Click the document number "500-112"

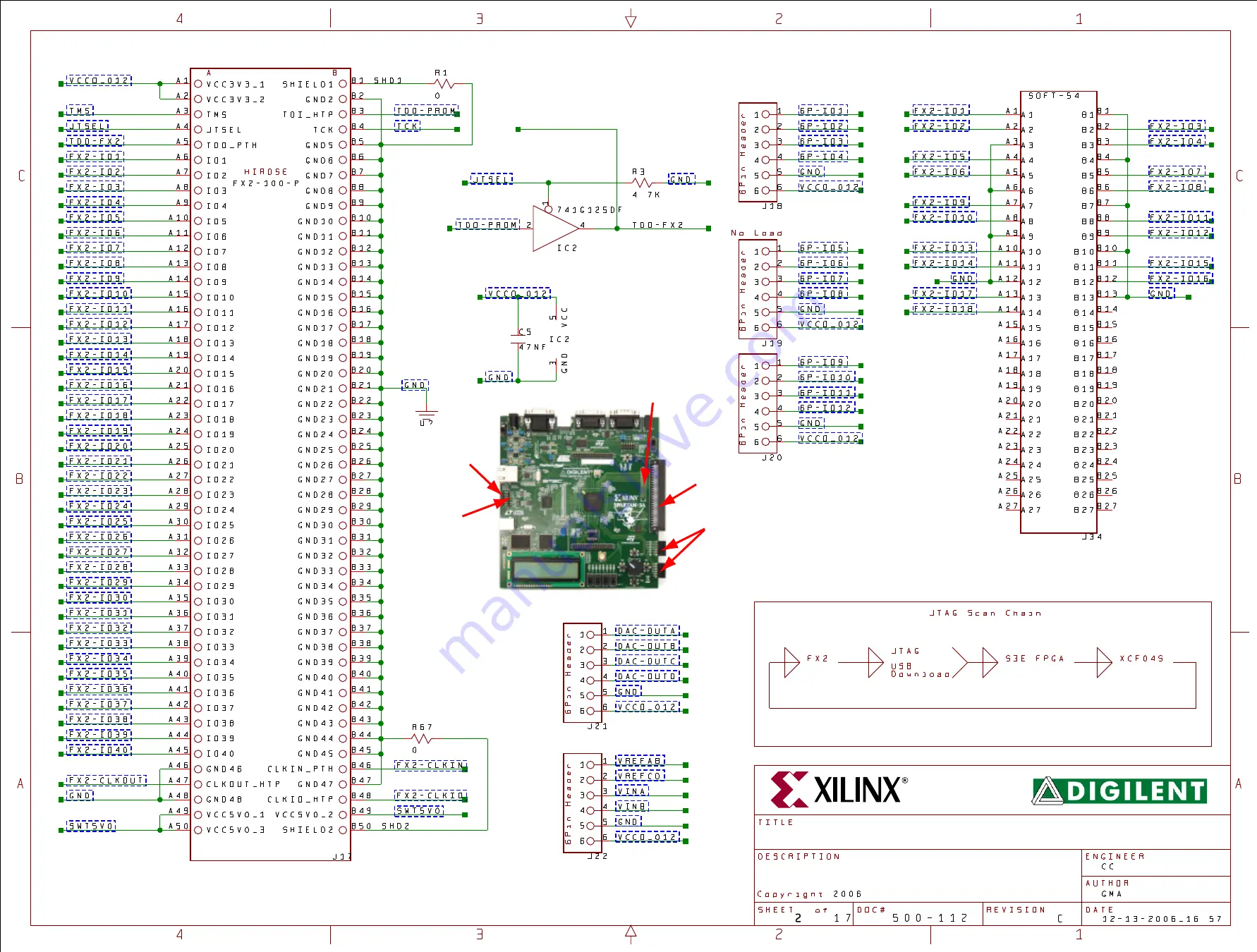930,917
